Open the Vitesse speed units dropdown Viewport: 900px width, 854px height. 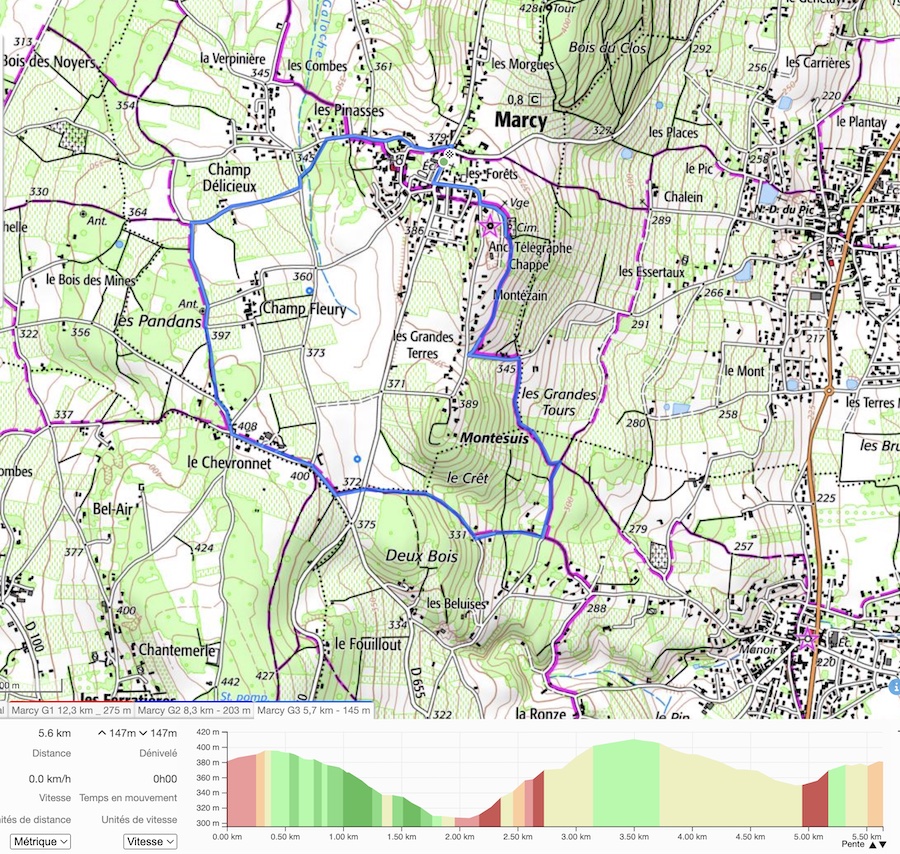tap(150, 841)
